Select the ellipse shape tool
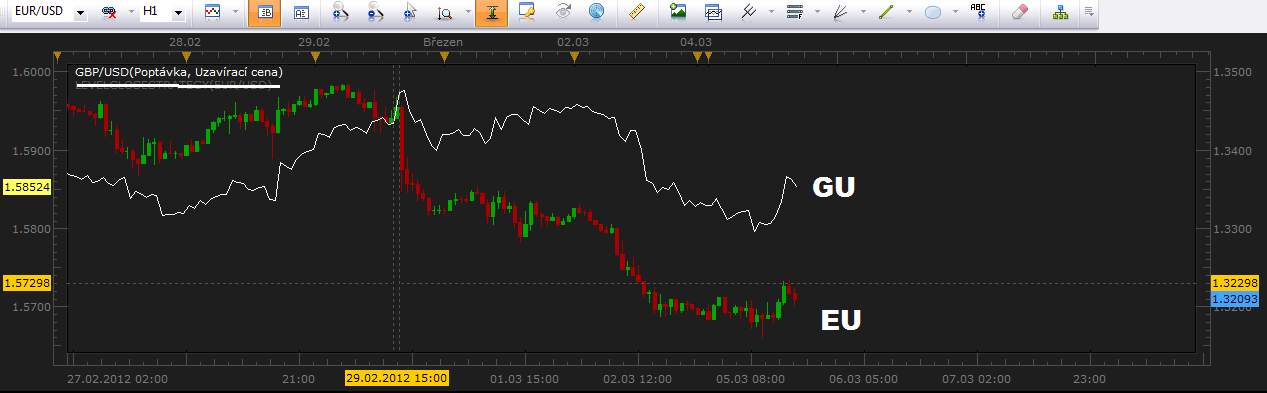The width and height of the screenshot is (1267, 393). [x=933, y=13]
